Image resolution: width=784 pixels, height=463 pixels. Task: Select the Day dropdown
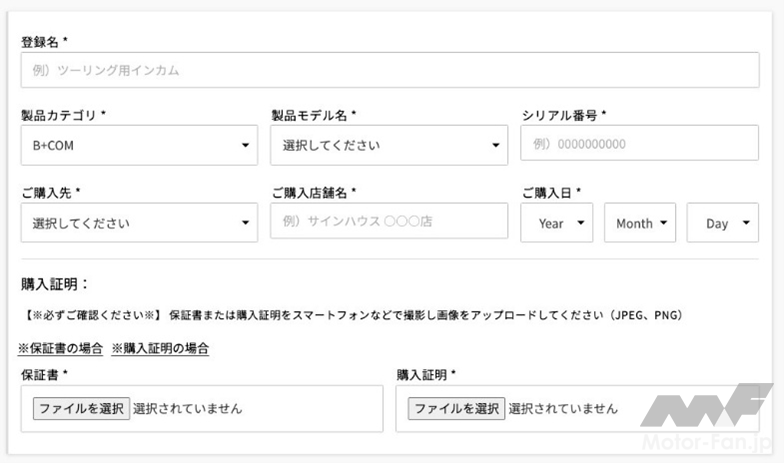pyautogui.click(x=722, y=223)
